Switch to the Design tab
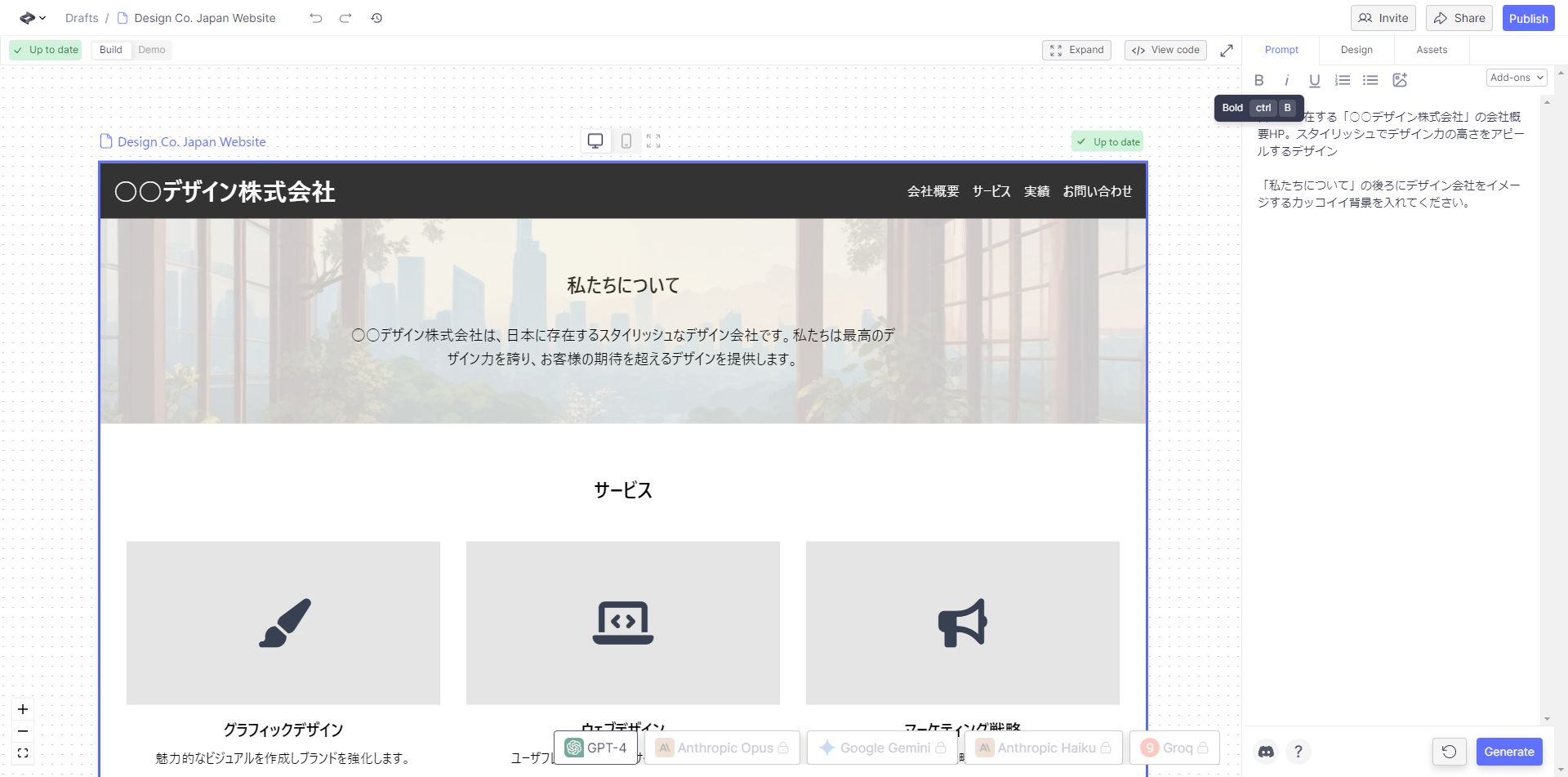1568x777 pixels. [1356, 50]
